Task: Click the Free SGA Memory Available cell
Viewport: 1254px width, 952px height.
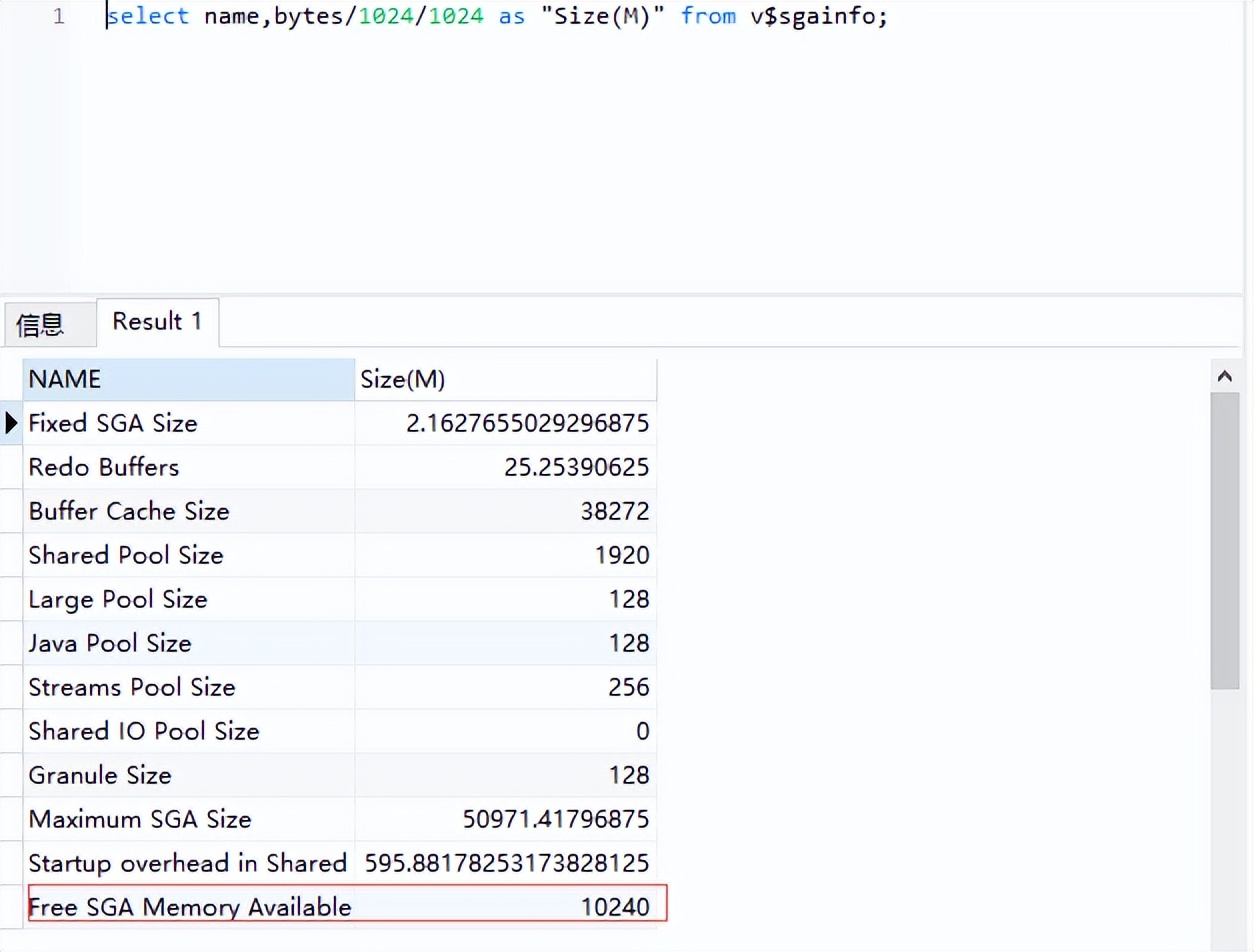Action: [190, 907]
